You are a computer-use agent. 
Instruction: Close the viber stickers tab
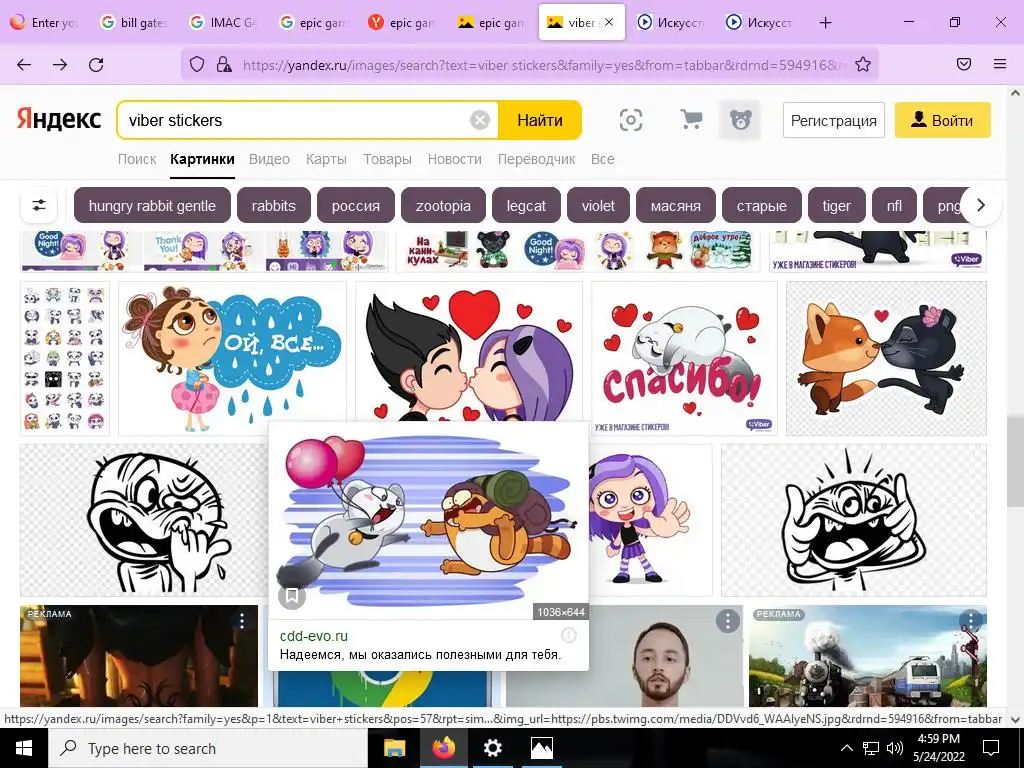point(609,22)
